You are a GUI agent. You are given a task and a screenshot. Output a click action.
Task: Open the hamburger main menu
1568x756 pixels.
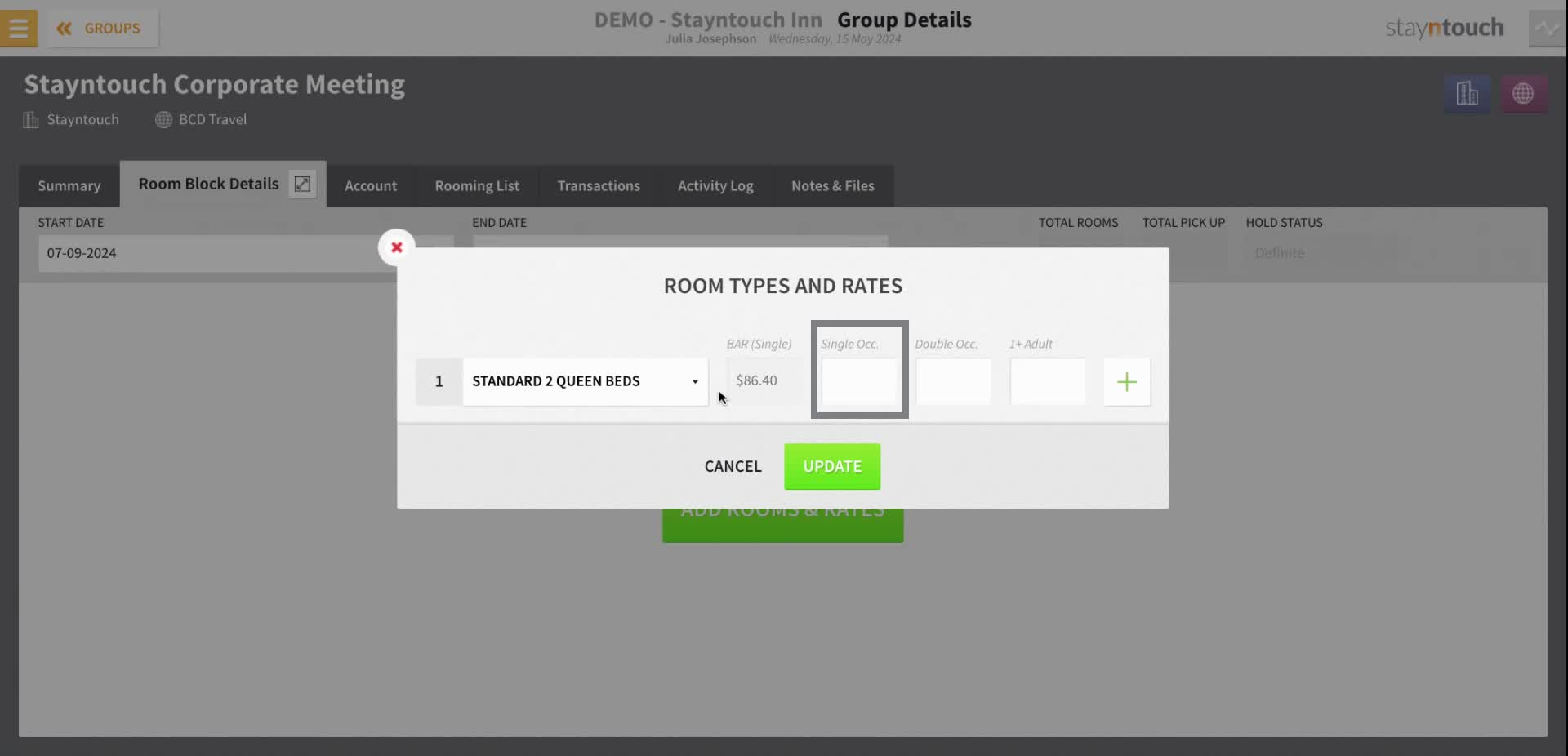(19, 28)
